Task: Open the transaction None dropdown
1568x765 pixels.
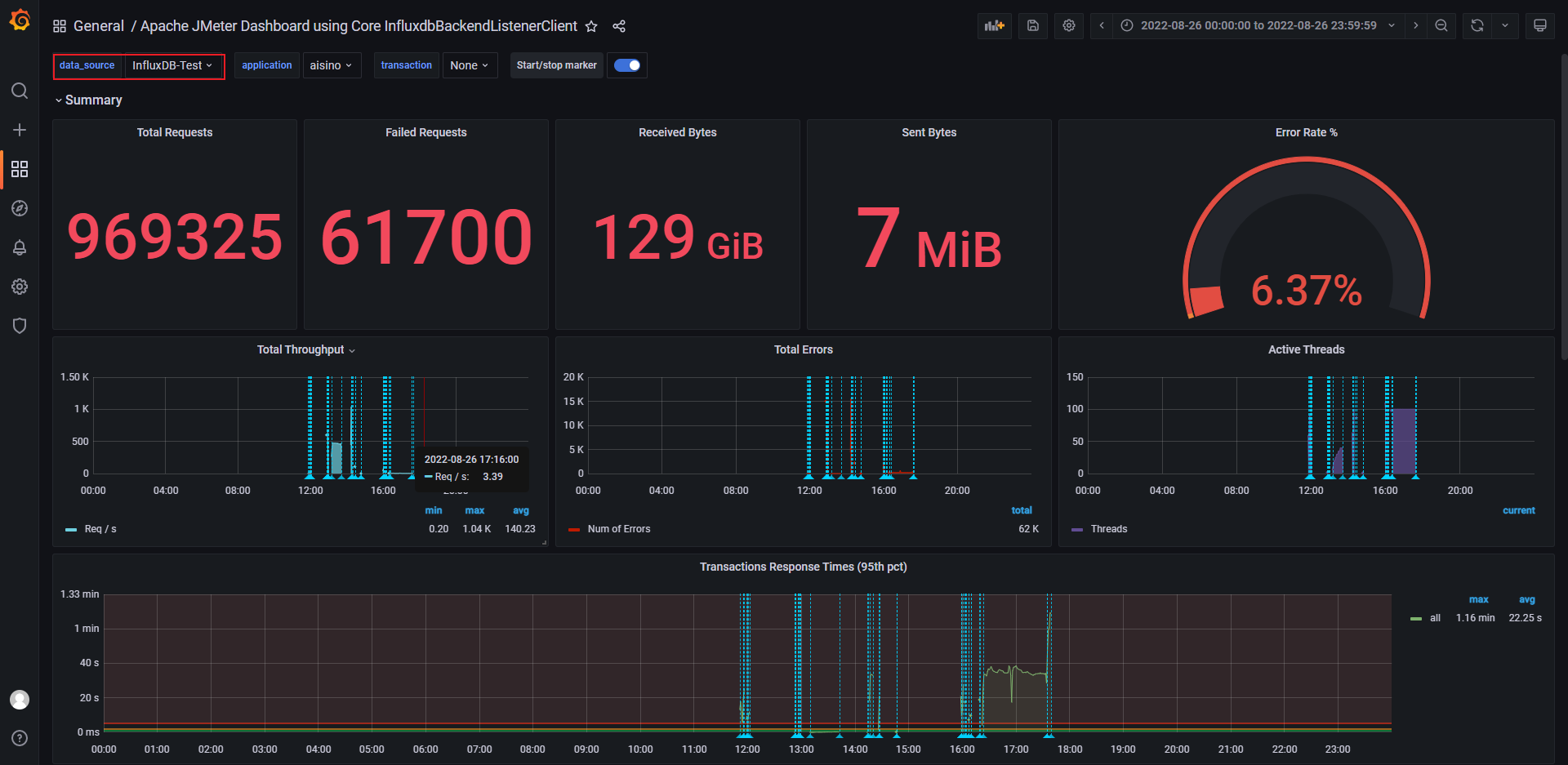Action: coord(470,65)
